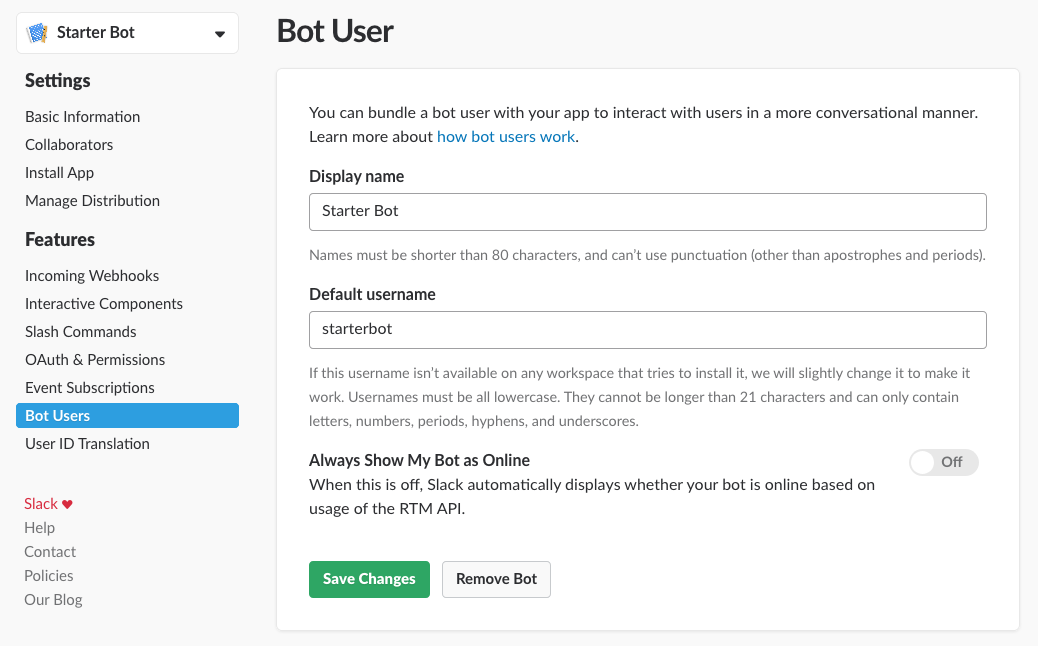The width and height of the screenshot is (1038, 646).
Task: Toggle Always Show My Bot as Online
Action: click(x=943, y=462)
